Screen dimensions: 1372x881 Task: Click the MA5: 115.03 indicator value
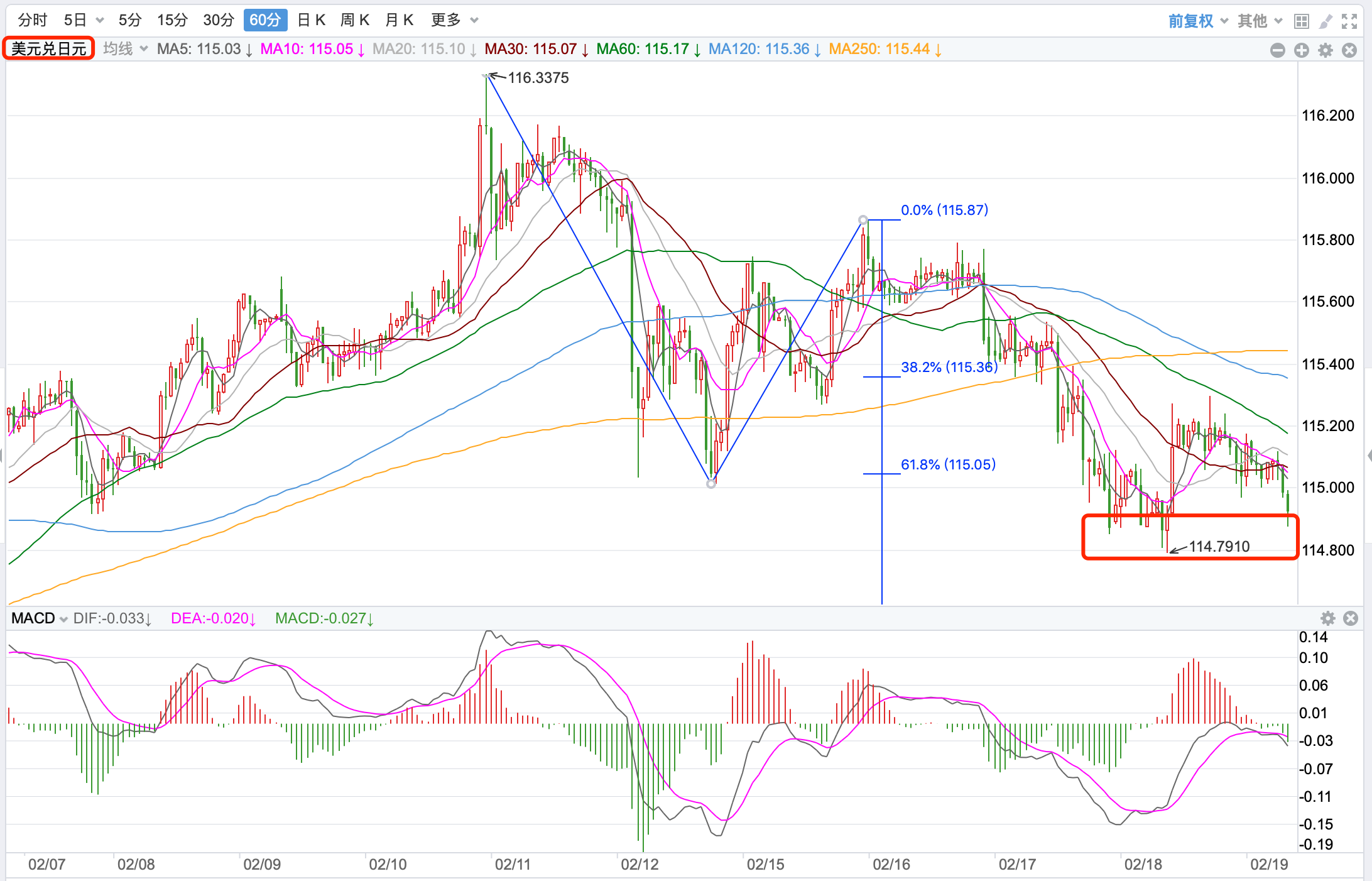coord(205,49)
